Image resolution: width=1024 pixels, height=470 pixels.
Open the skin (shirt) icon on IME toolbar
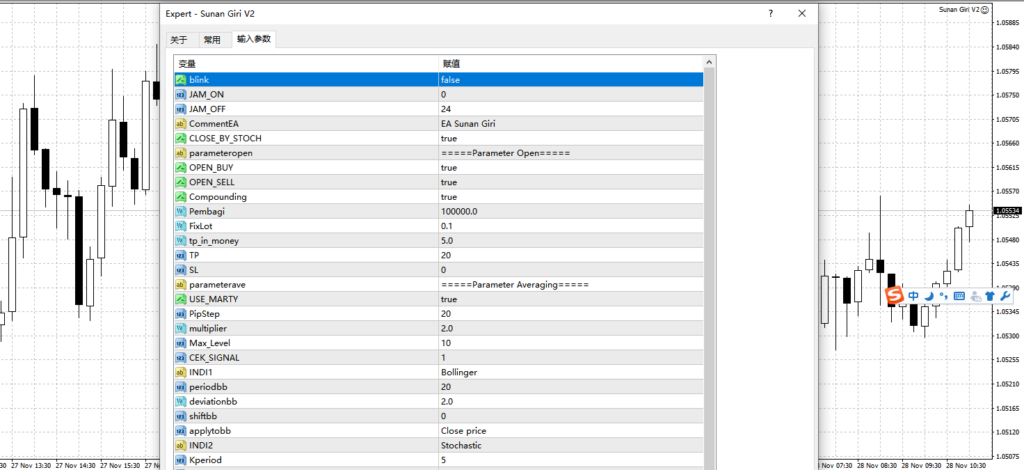[x=989, y=296]
